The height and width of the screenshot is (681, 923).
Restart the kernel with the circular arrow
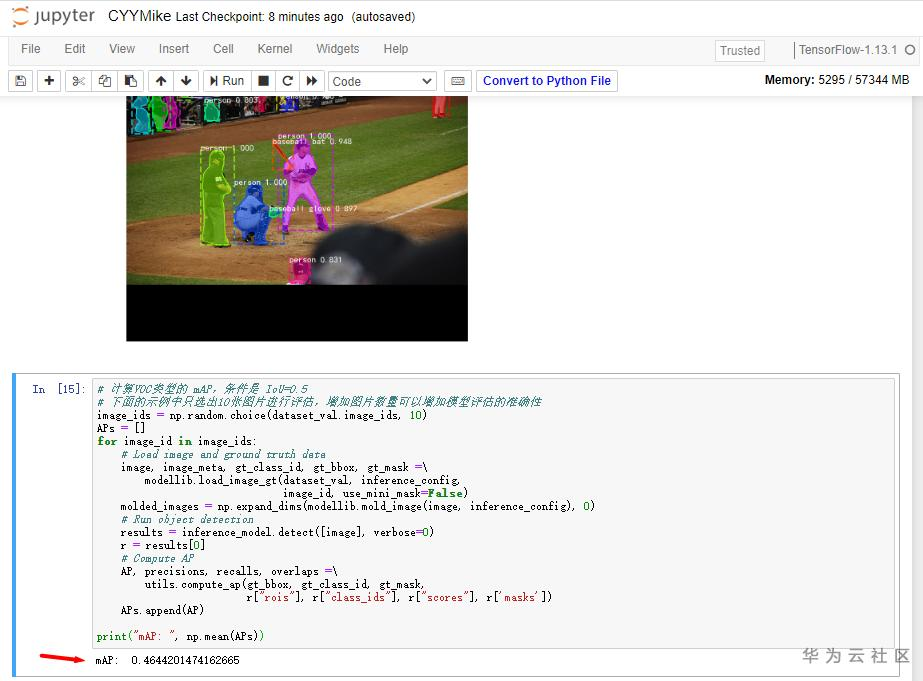pos(287,81)
